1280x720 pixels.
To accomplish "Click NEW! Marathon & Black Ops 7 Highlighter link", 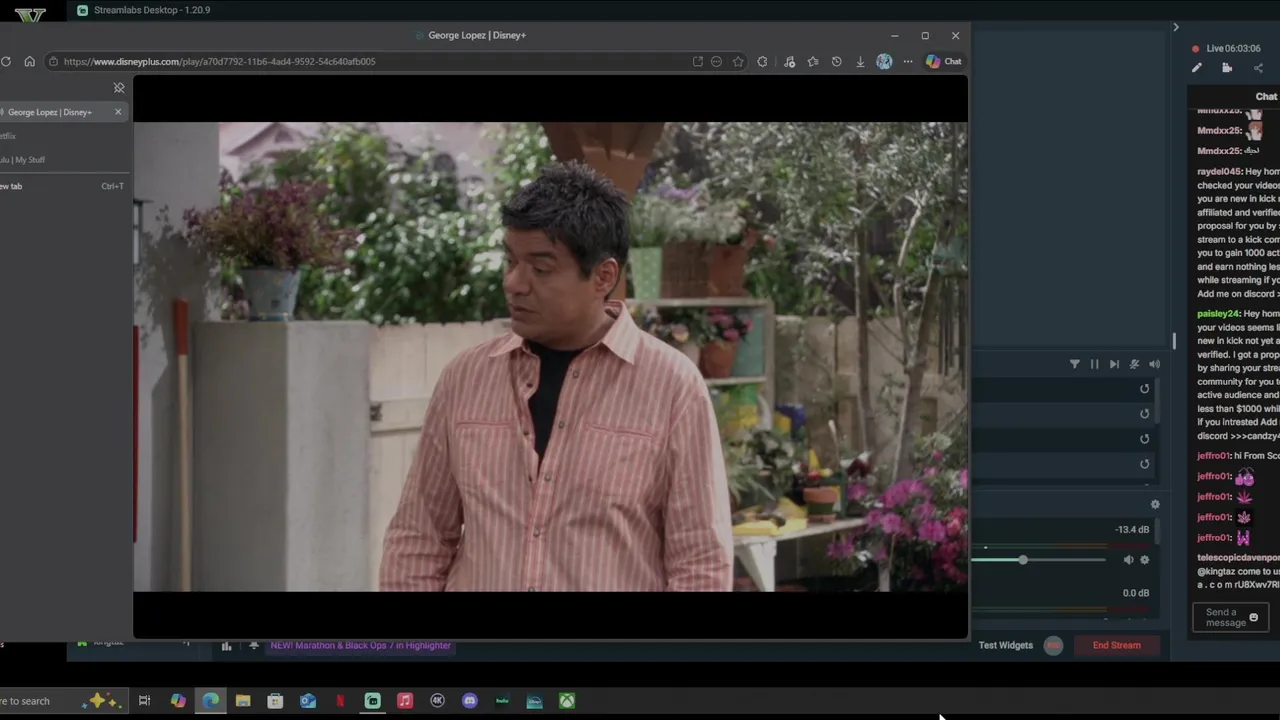I will [x=360, y=646].
